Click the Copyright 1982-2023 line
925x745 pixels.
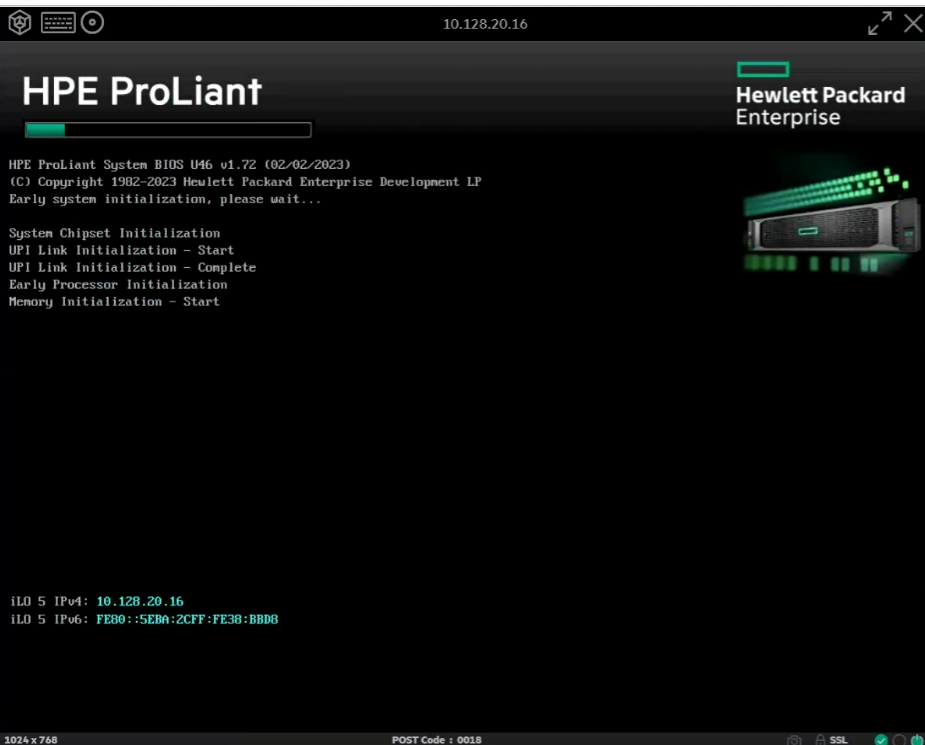point(245,182)
